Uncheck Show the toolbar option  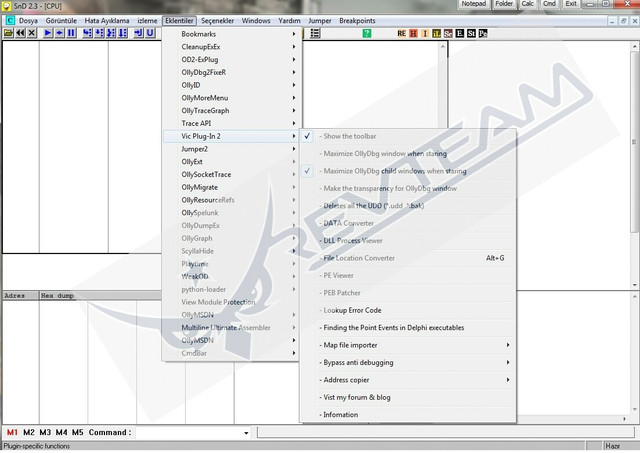(408, 136)
